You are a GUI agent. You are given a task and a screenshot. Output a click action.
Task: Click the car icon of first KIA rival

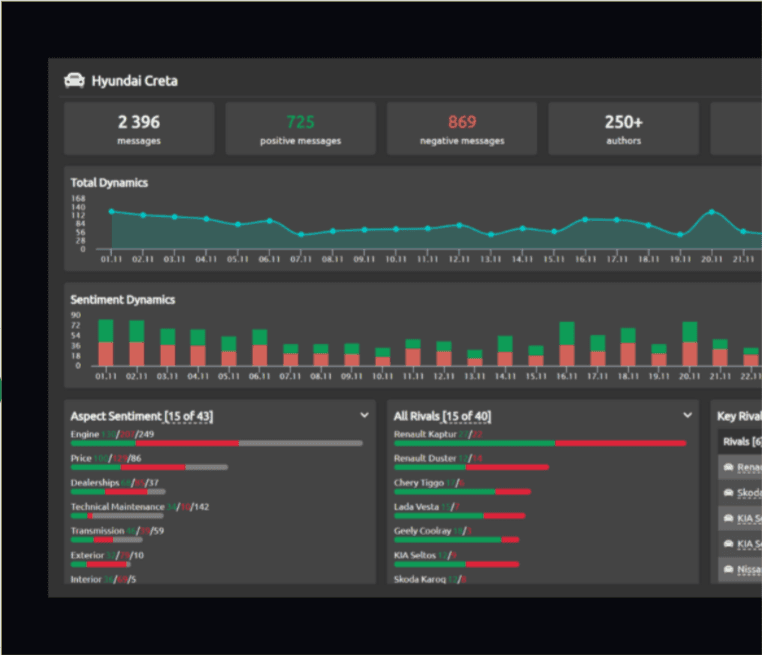tap(728, 518)
